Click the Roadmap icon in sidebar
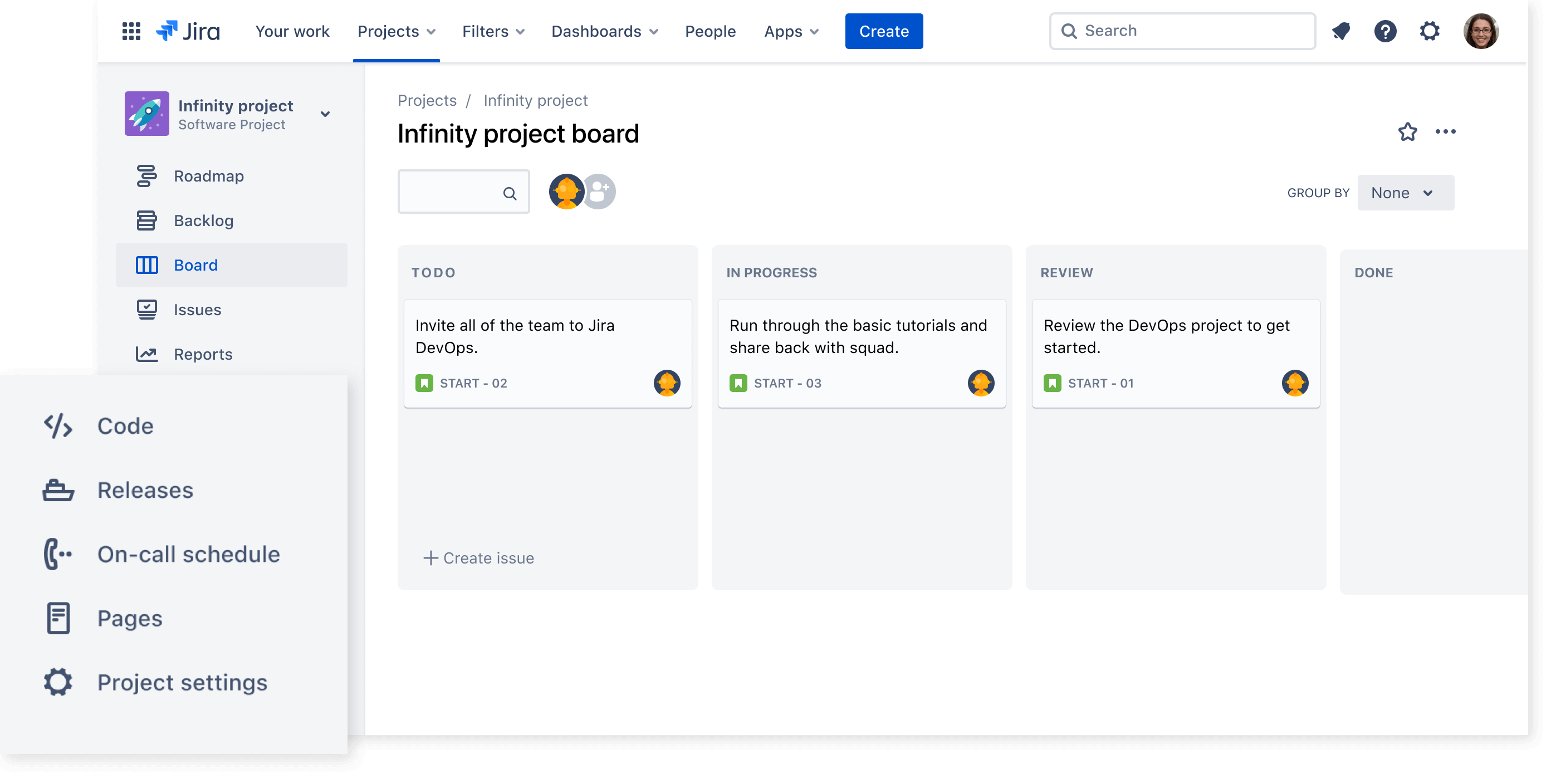1556x784 pixels. tap(147, 175)
